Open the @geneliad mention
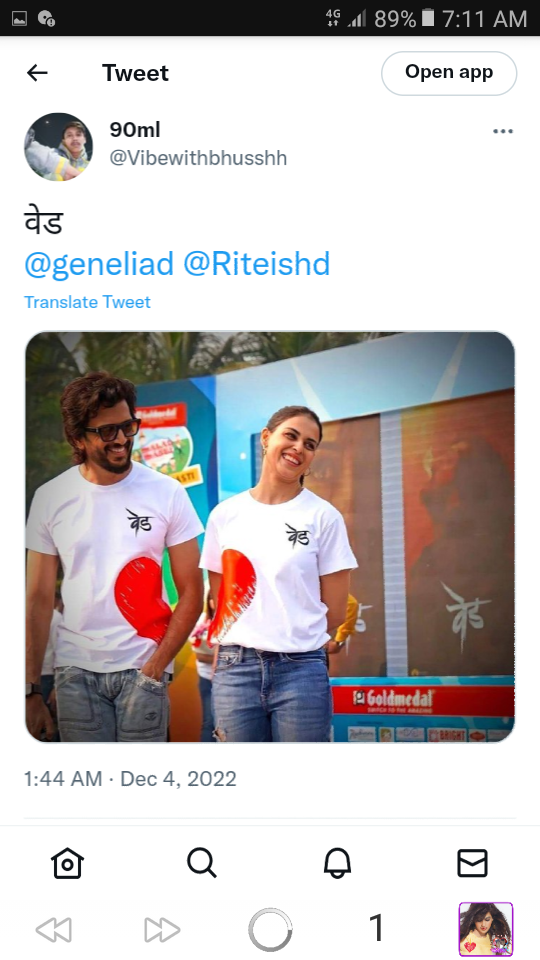540x960 pixels. [99, 263]
